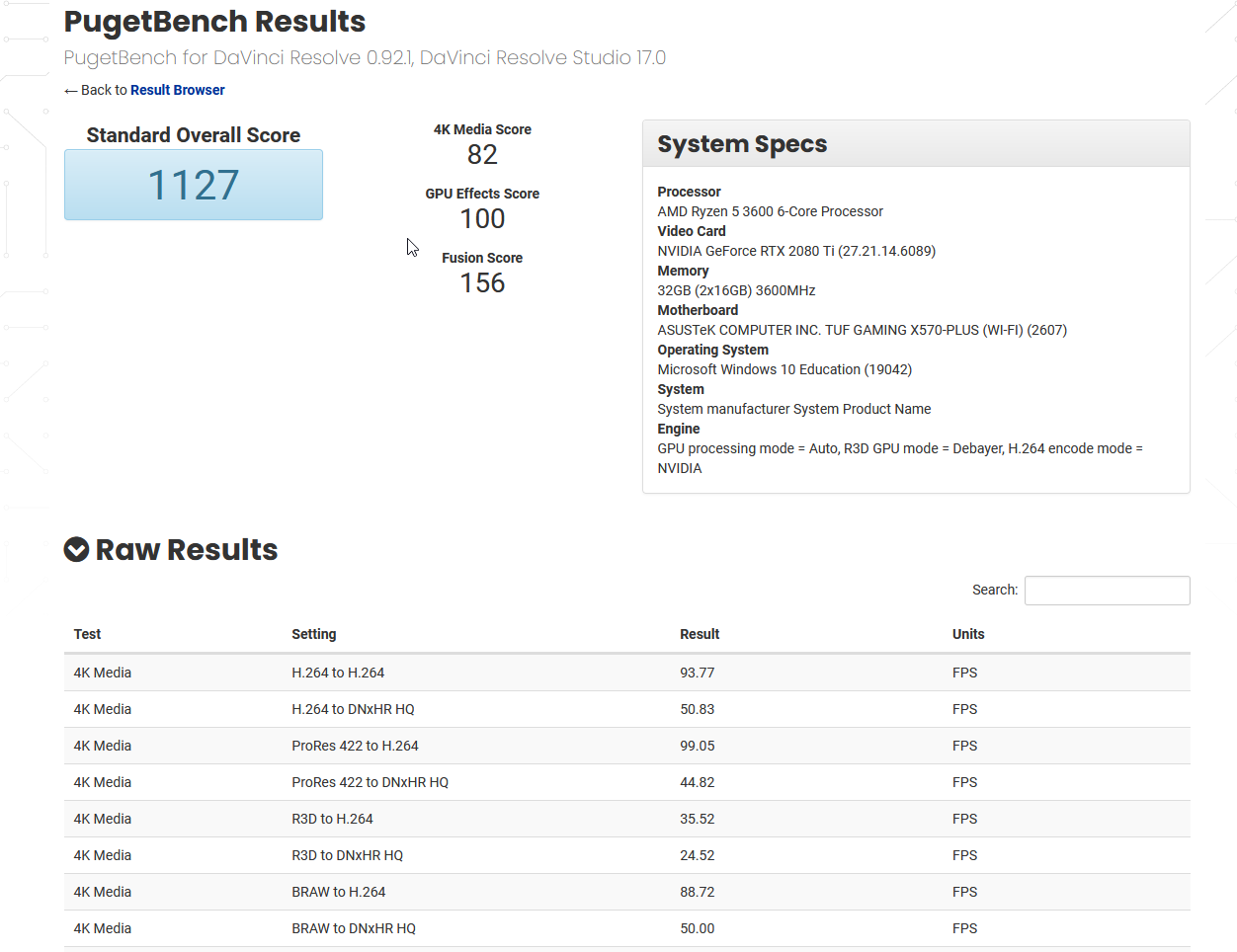Click the System Specs panel heading

click(742, 144)
